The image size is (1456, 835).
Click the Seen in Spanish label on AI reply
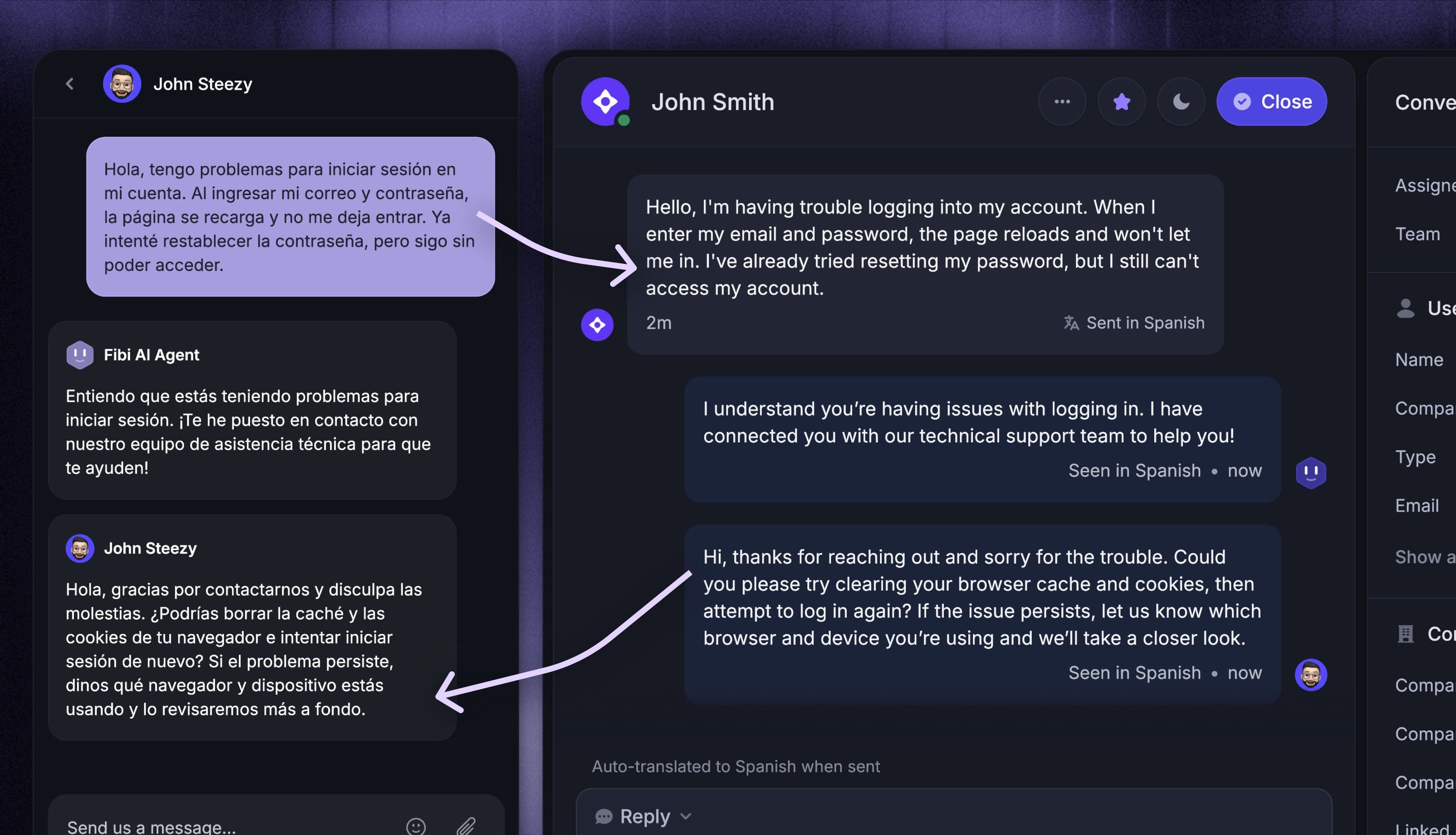click(x=1134, y=470)
